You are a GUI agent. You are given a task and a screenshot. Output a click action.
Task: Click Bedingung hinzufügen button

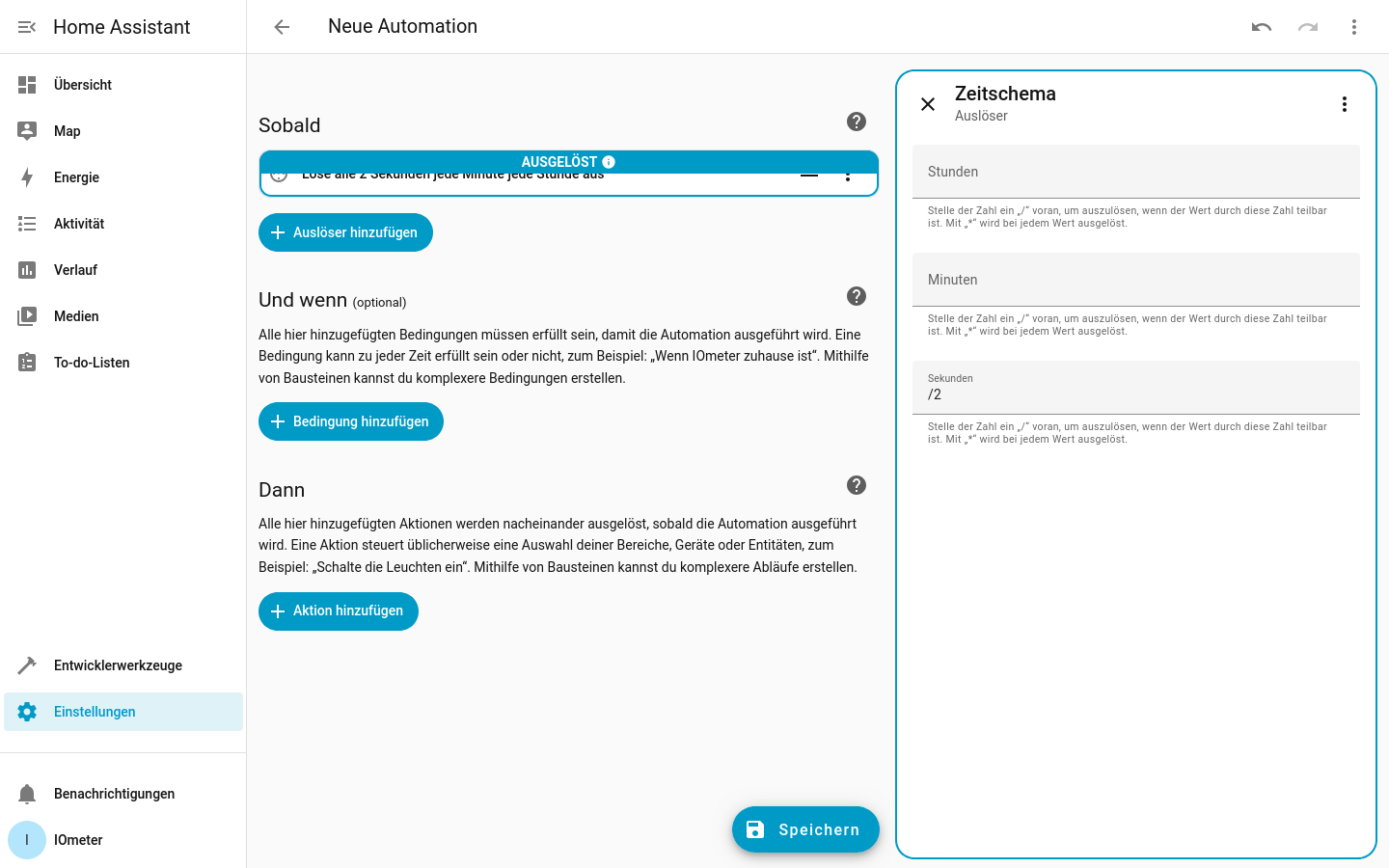coord(351,421)
